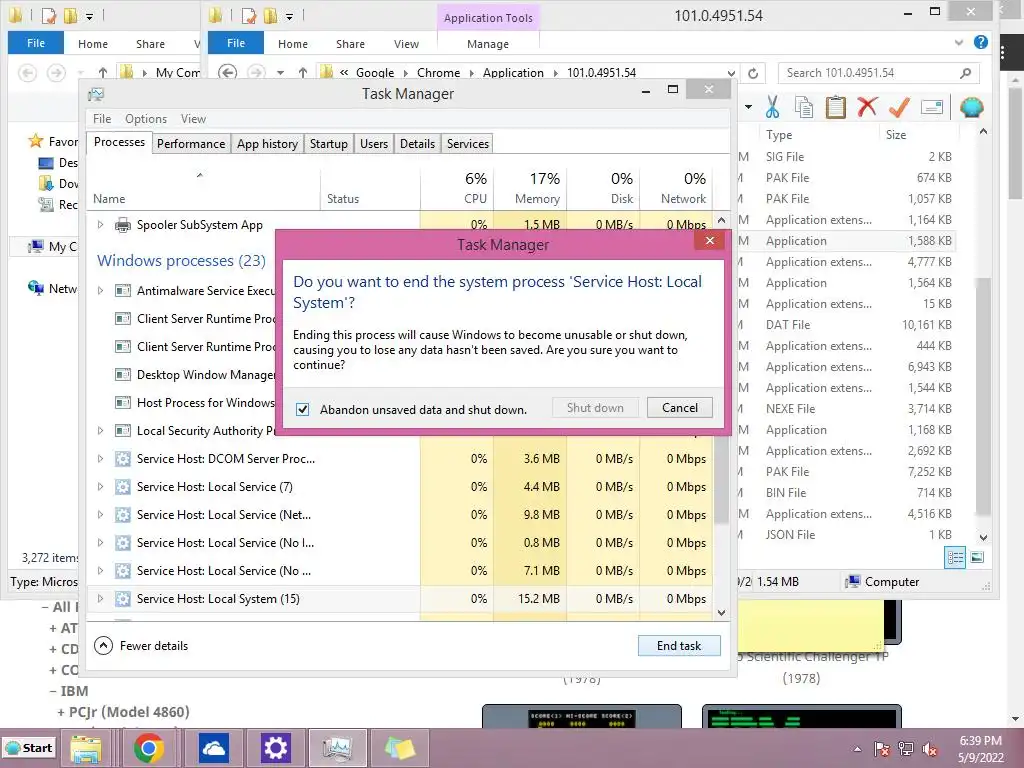Open Google Chrome from the taskbar

(x=149, y=748)
